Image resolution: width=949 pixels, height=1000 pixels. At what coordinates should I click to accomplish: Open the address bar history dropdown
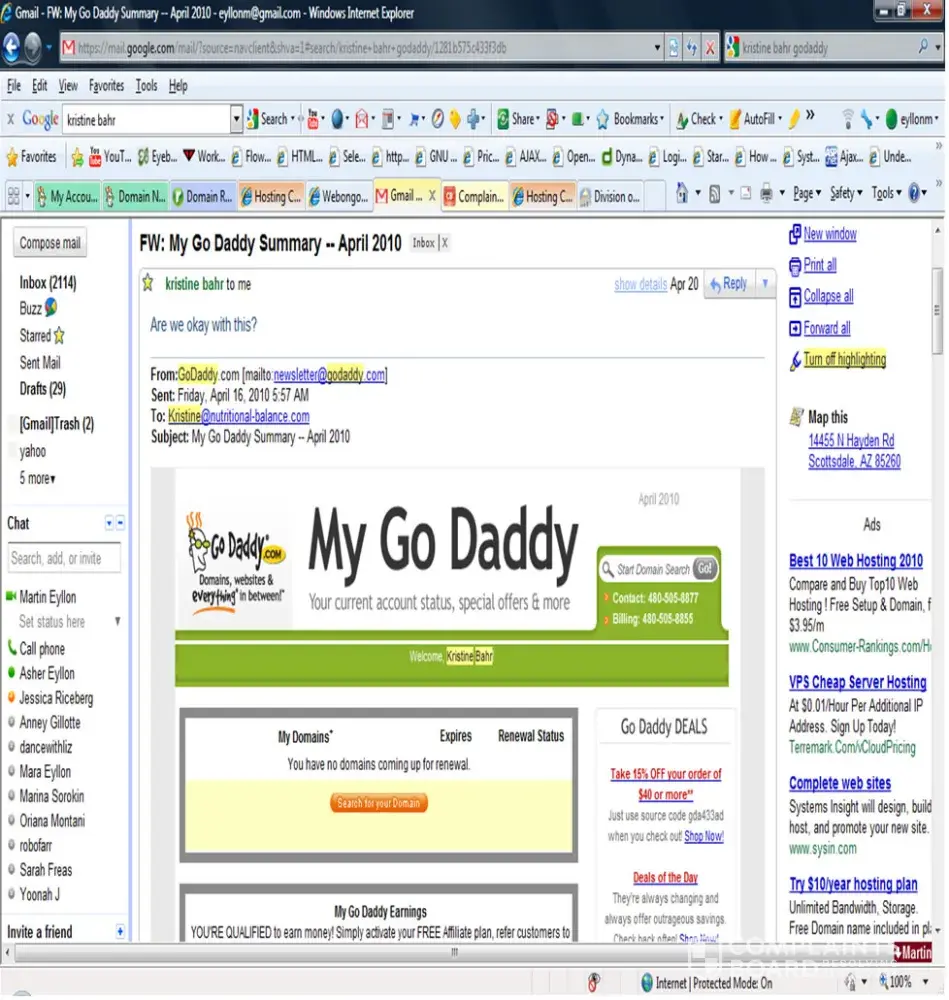pos(657,48)
